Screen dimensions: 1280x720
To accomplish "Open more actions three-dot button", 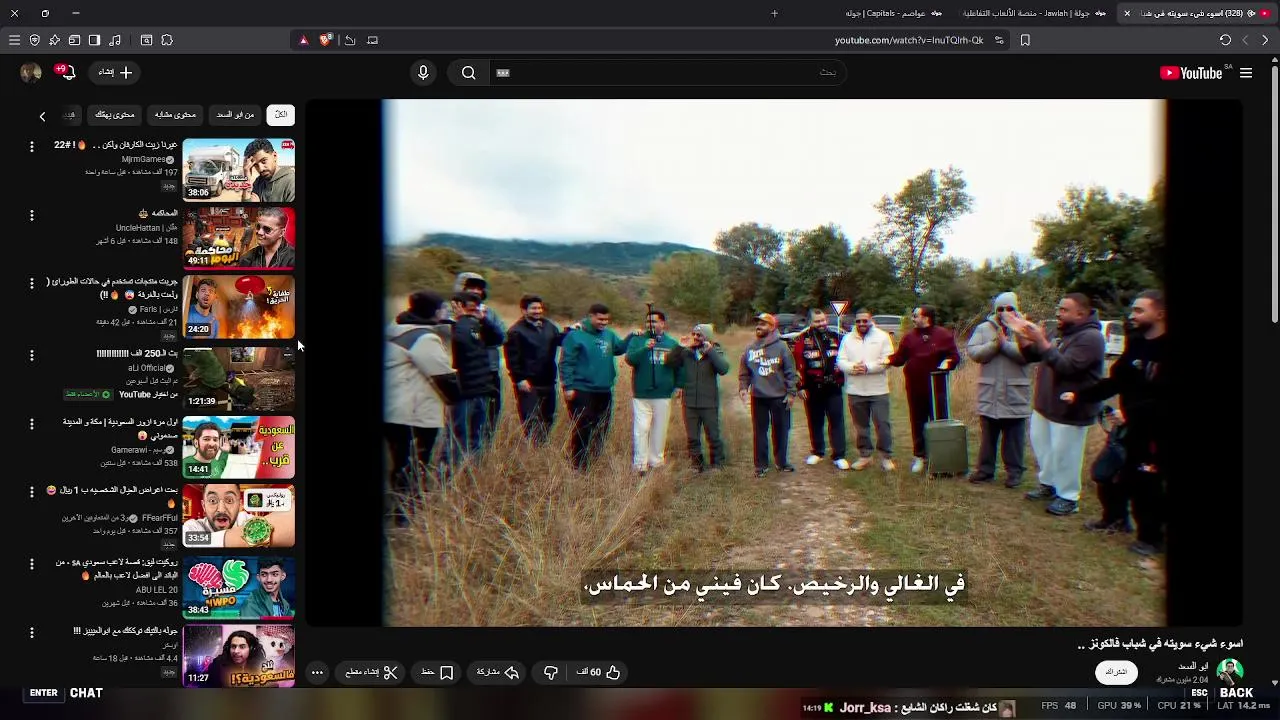I will coord(317,672).
